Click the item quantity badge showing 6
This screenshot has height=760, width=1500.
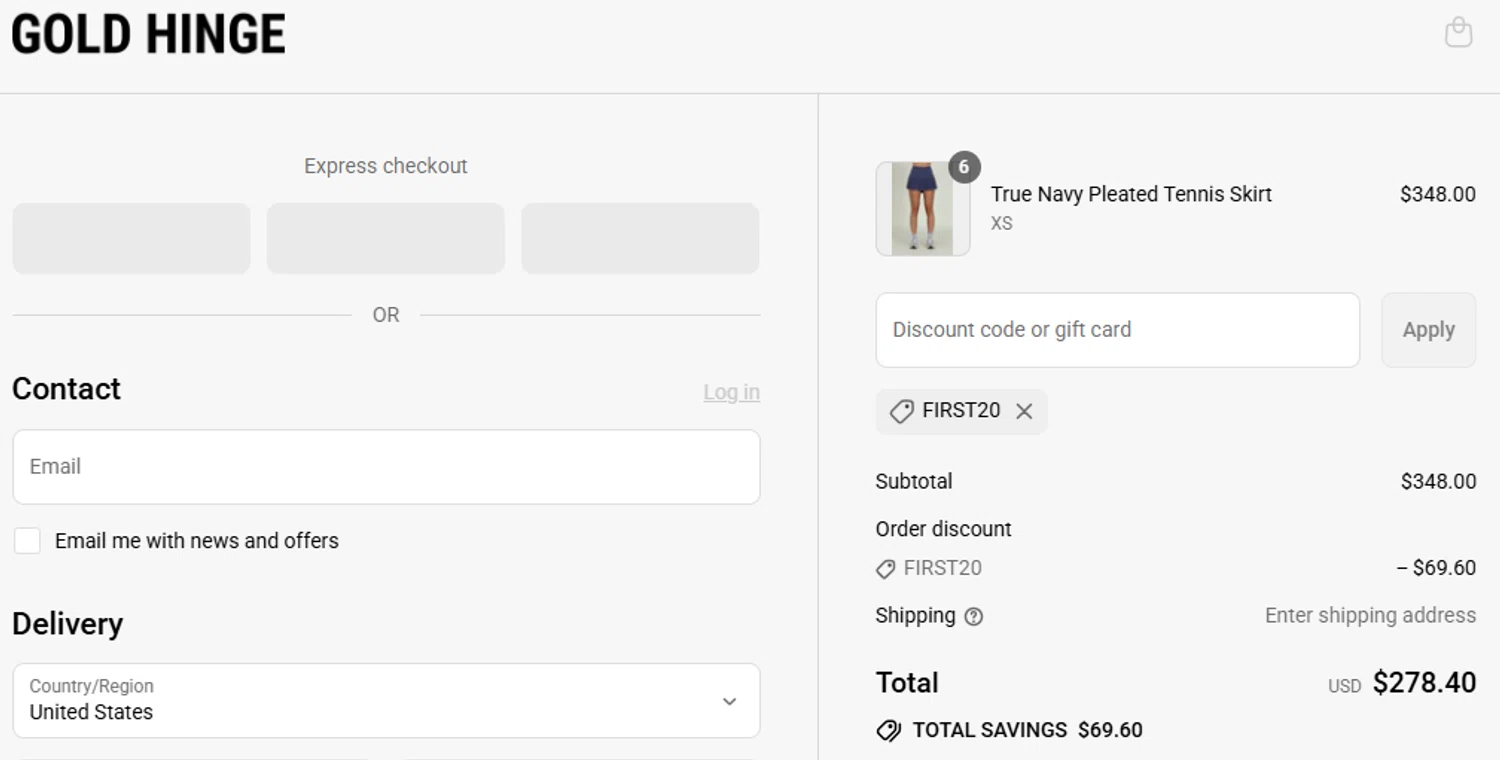(x=964, y=167)
